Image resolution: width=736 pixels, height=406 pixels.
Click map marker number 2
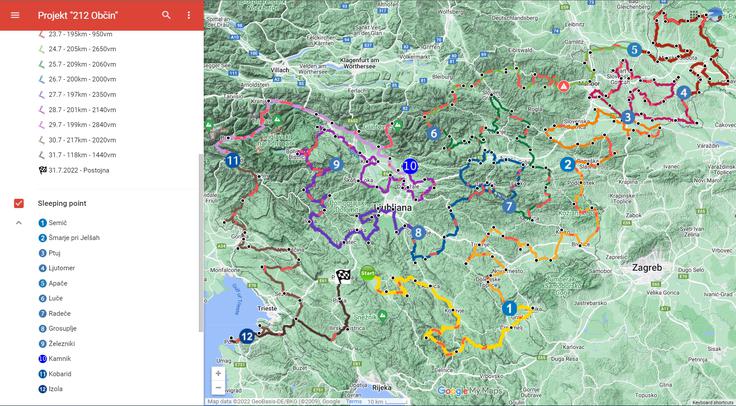click(x=567, y=164)
